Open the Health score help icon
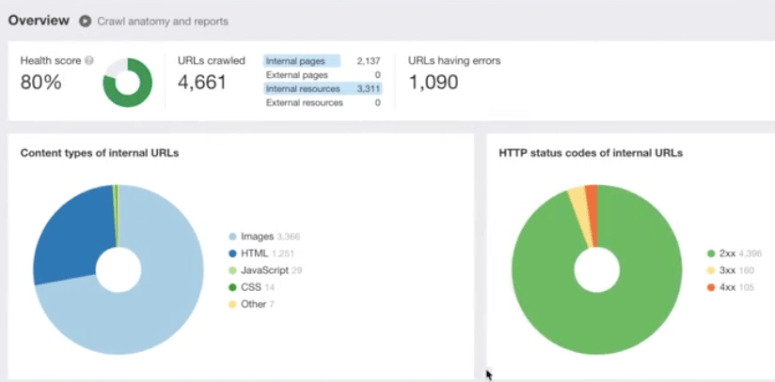This screenshot has width=775, height=382. tap(89, 61)
